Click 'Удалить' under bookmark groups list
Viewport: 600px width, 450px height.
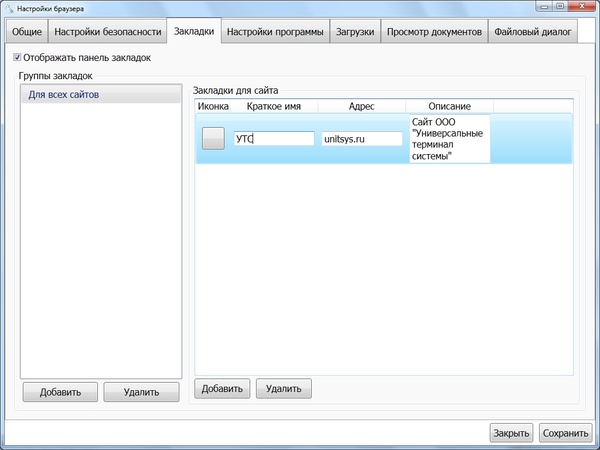(x=140, y=391)
